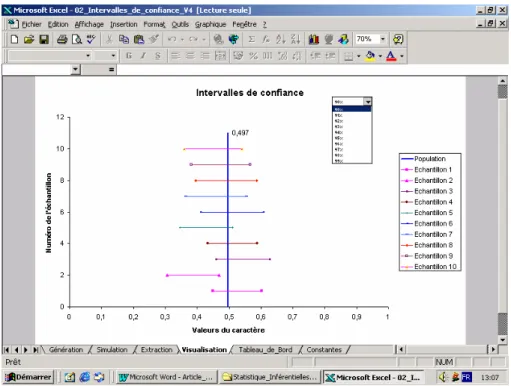Click the Paste clipboard icon
This screenshot has height=386, width=511.
[139, 39]
